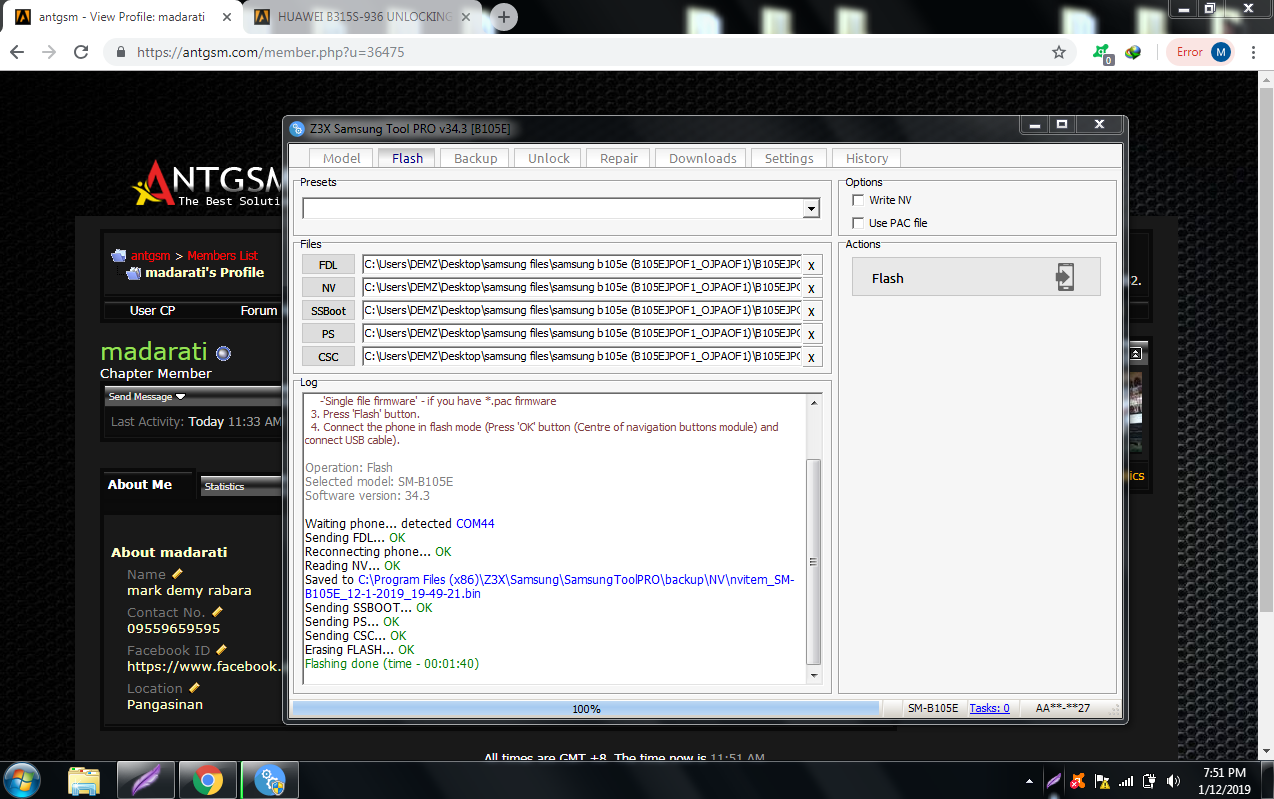
Task: Clear the CSC file path
Action: coord(811,357)
